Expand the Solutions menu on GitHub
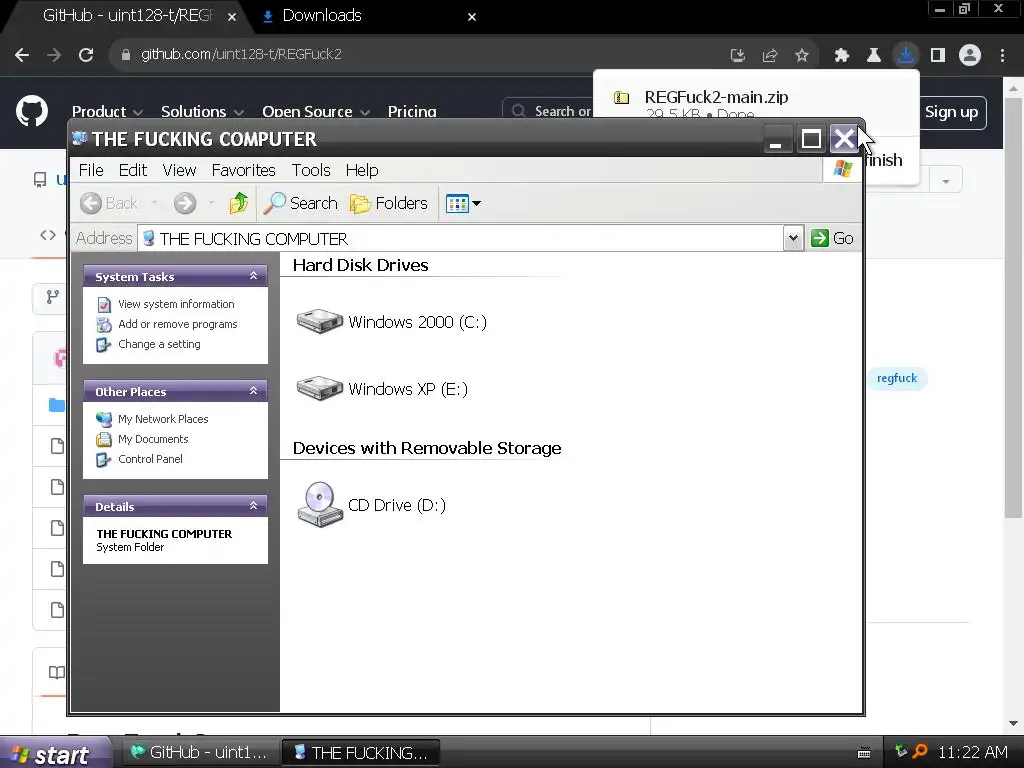1024x768 pixels. tap(202, 112)
